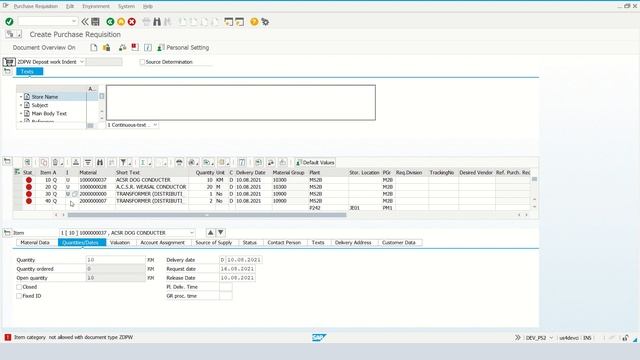Open the Purchase Requisition menu
The image size is (640, 360).
point(36,6)
